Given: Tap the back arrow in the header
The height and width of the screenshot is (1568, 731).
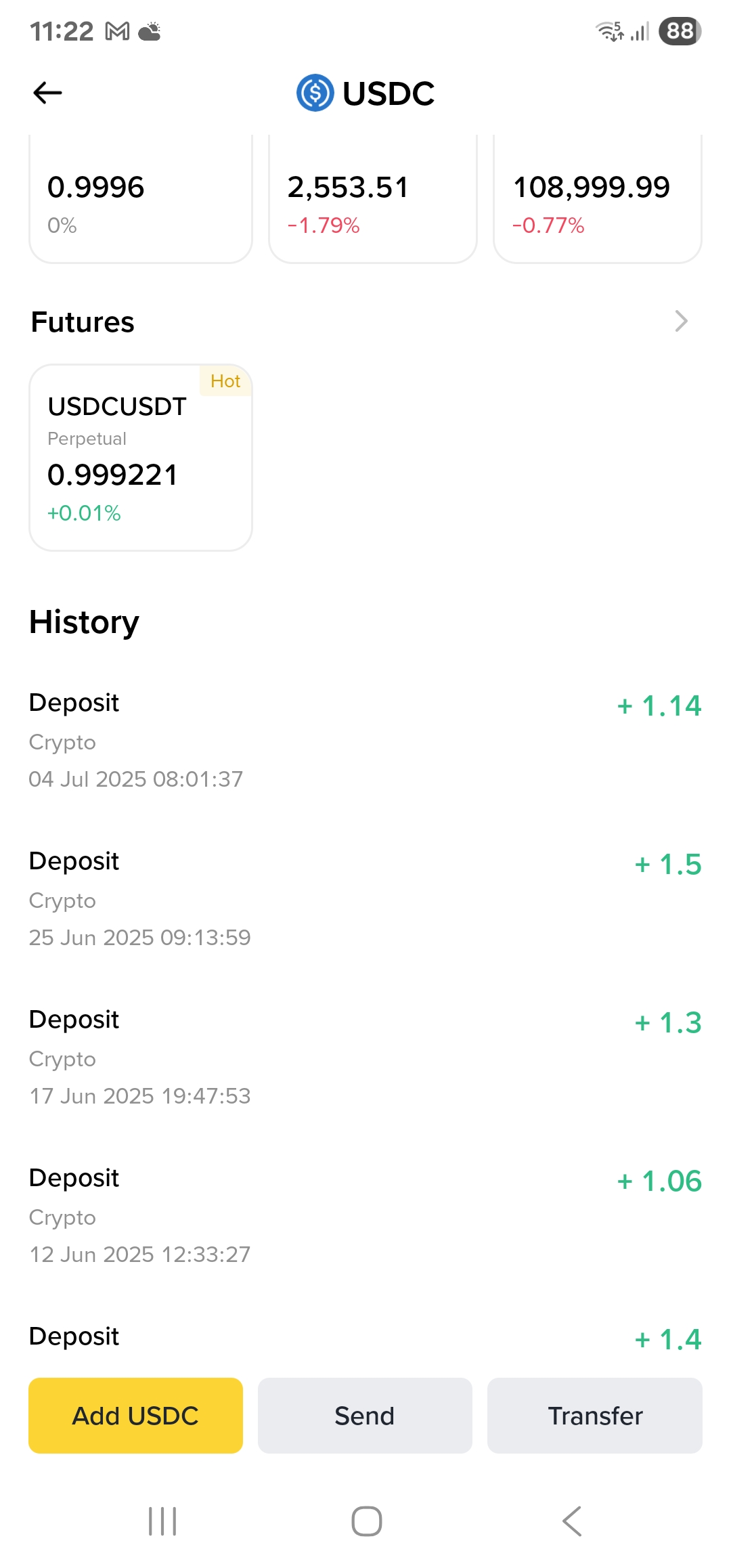Looking at the screenshot, I should click(x=47, y=93).
